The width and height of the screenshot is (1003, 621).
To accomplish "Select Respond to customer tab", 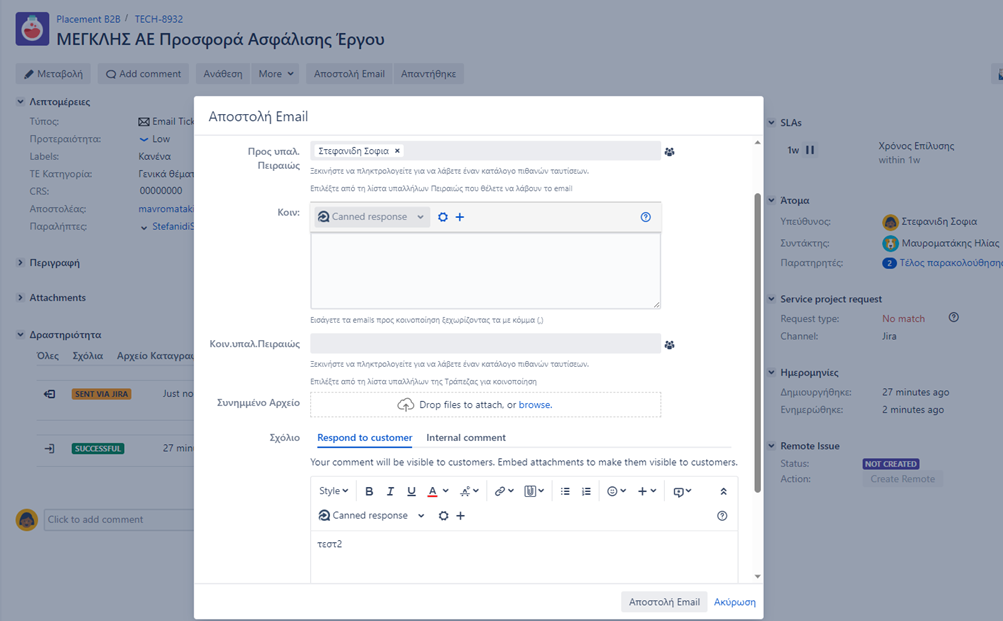I will point(365,437).
